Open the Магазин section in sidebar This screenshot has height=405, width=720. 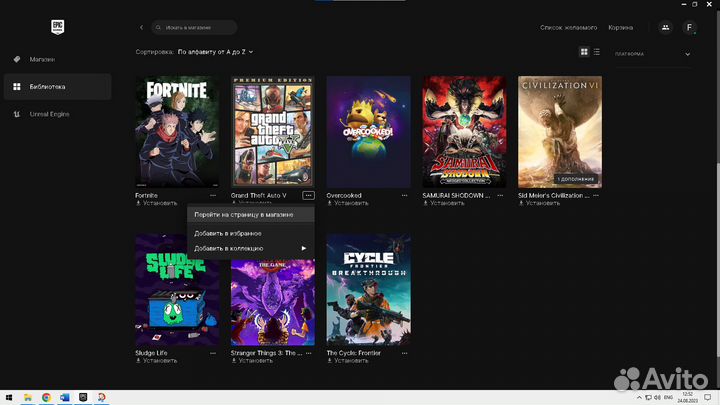(x=41, y=59)
